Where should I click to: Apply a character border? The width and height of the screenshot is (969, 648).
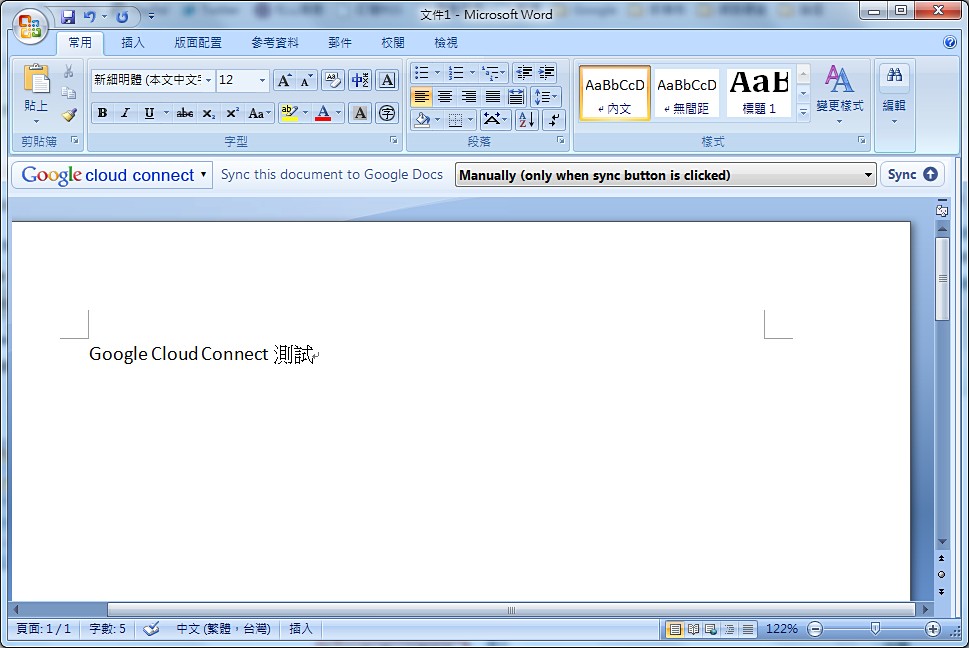click(x=387, y=80)
